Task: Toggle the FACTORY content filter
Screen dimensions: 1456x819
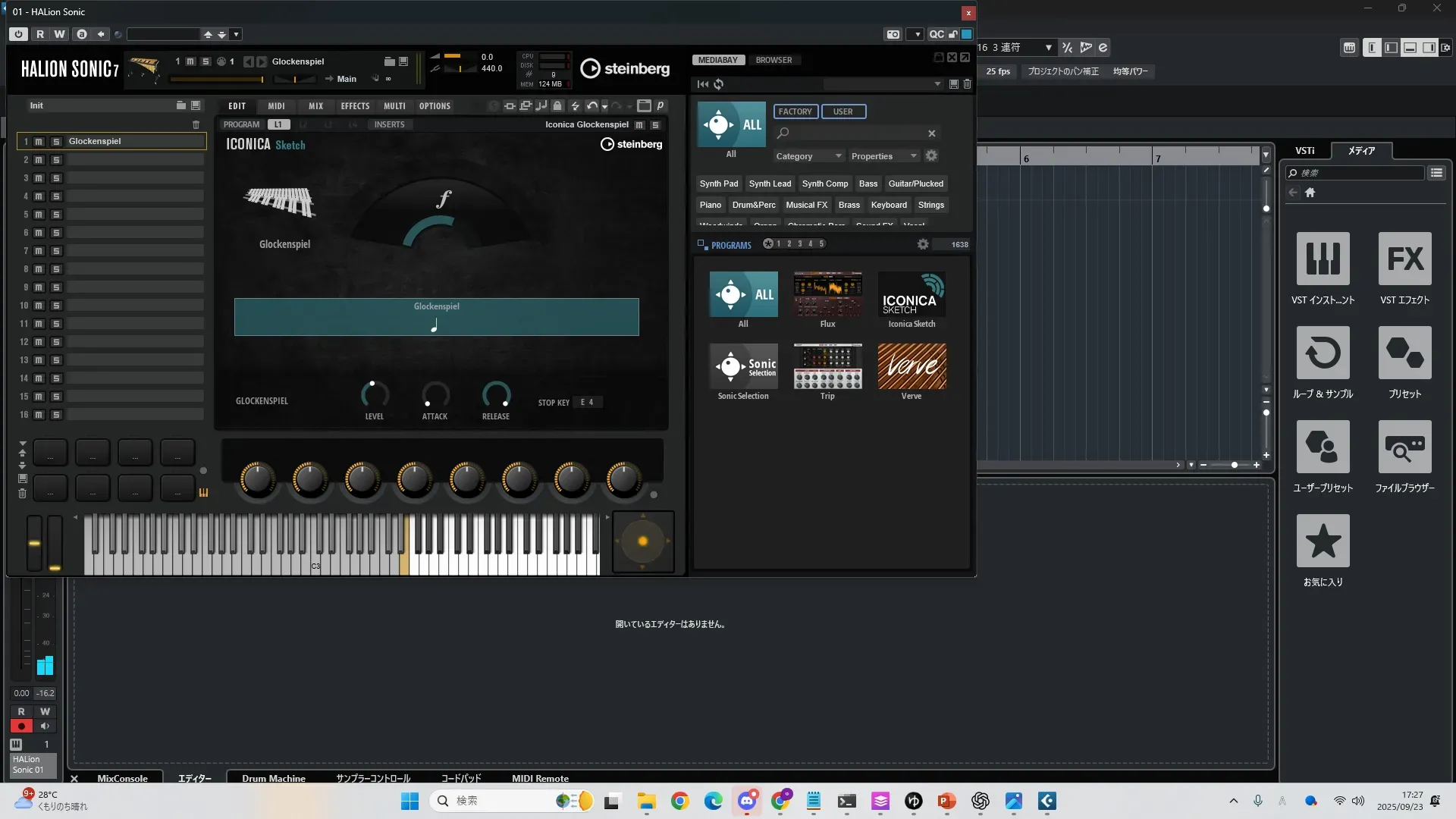Action: (x=795, y=111)
